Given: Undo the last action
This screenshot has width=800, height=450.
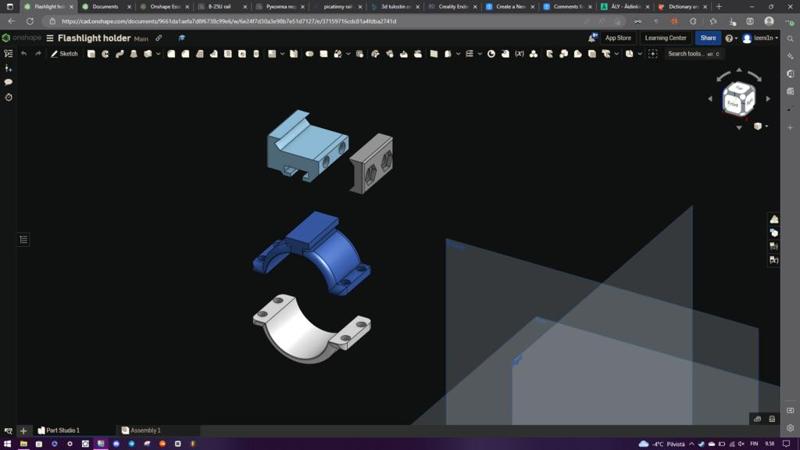Looking at the screenshot, I should click(x=24, y=54).
